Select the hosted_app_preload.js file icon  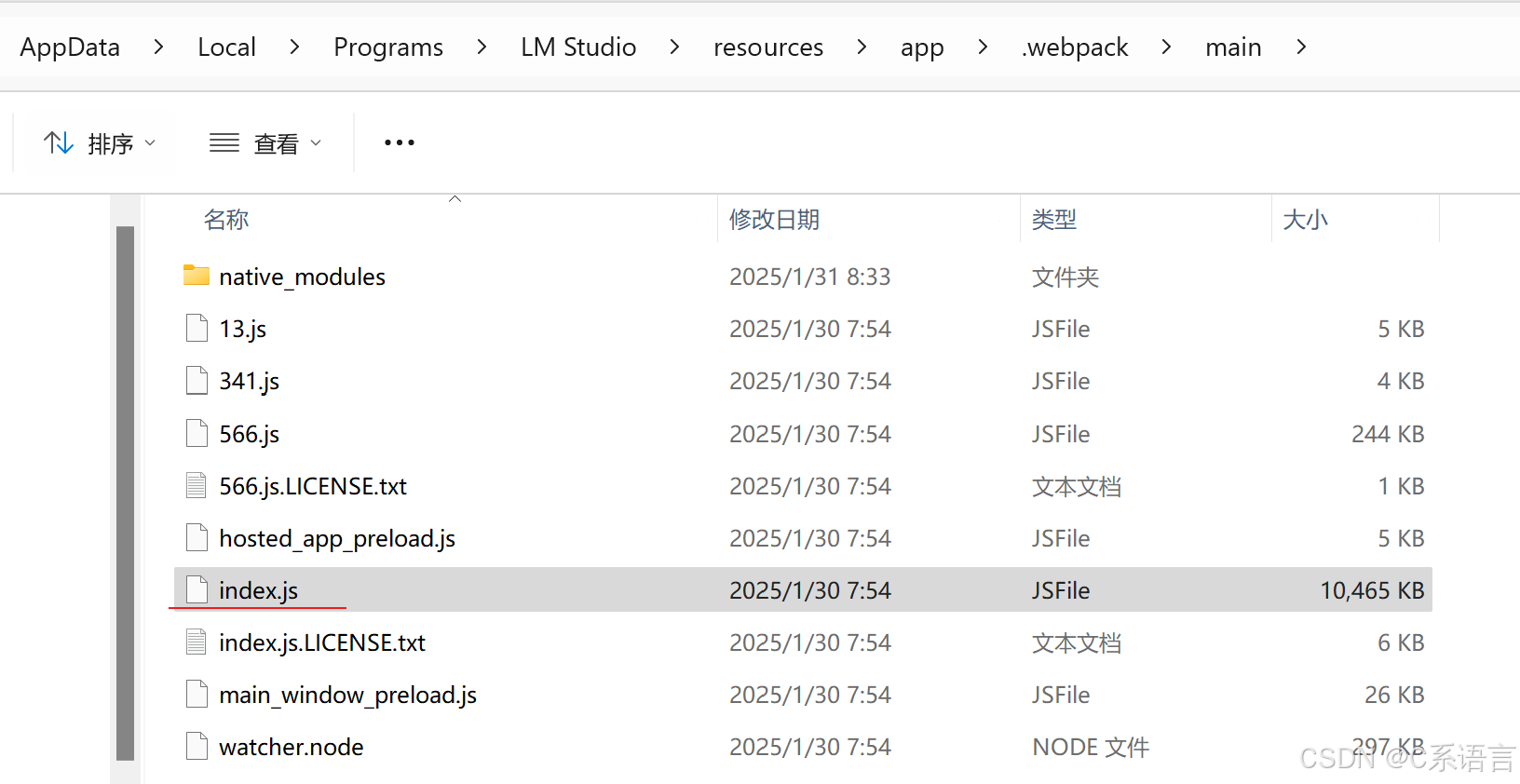pos(197,538)
